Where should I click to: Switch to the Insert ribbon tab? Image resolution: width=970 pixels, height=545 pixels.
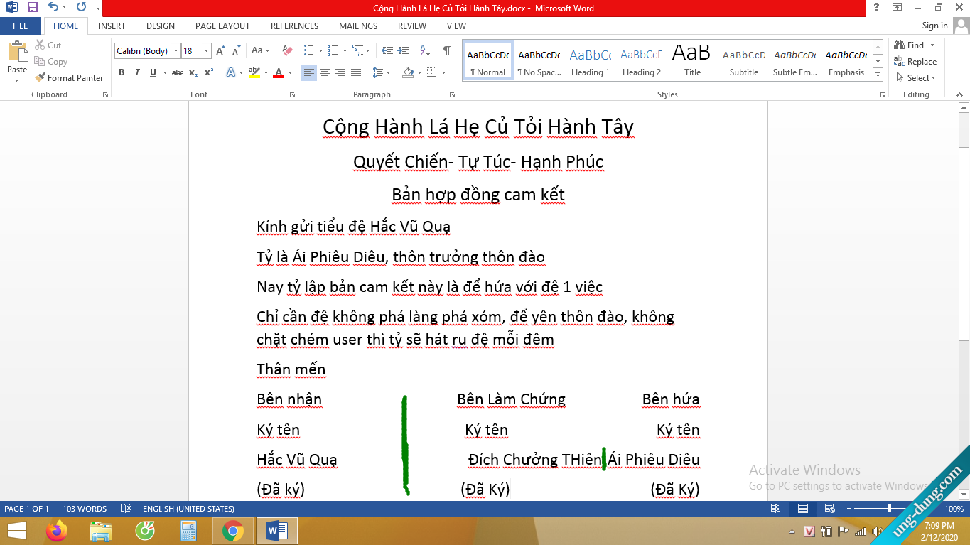click(111, 26)
